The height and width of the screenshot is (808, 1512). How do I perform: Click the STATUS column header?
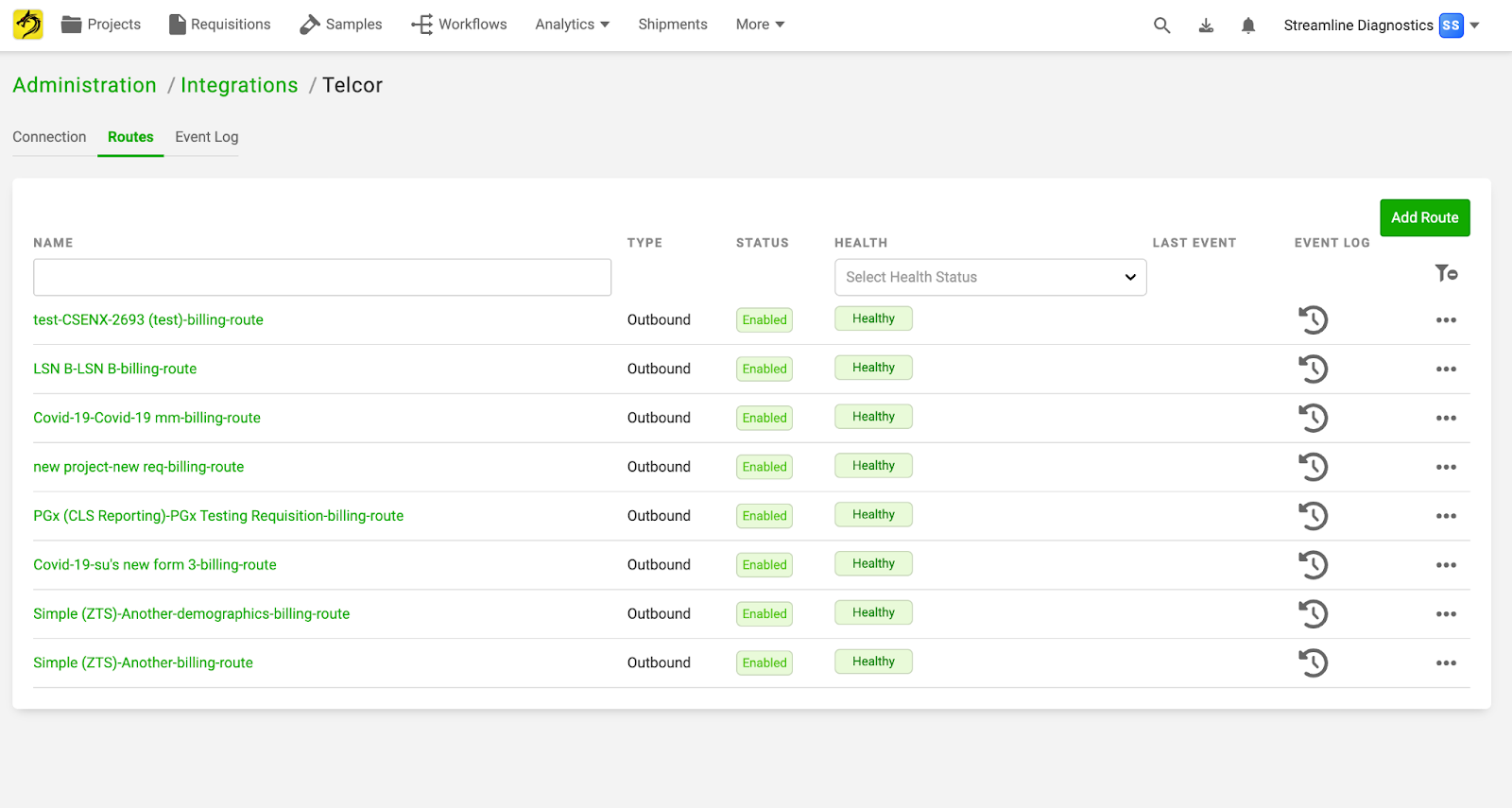pyautogui.click(x=763, y=243)
